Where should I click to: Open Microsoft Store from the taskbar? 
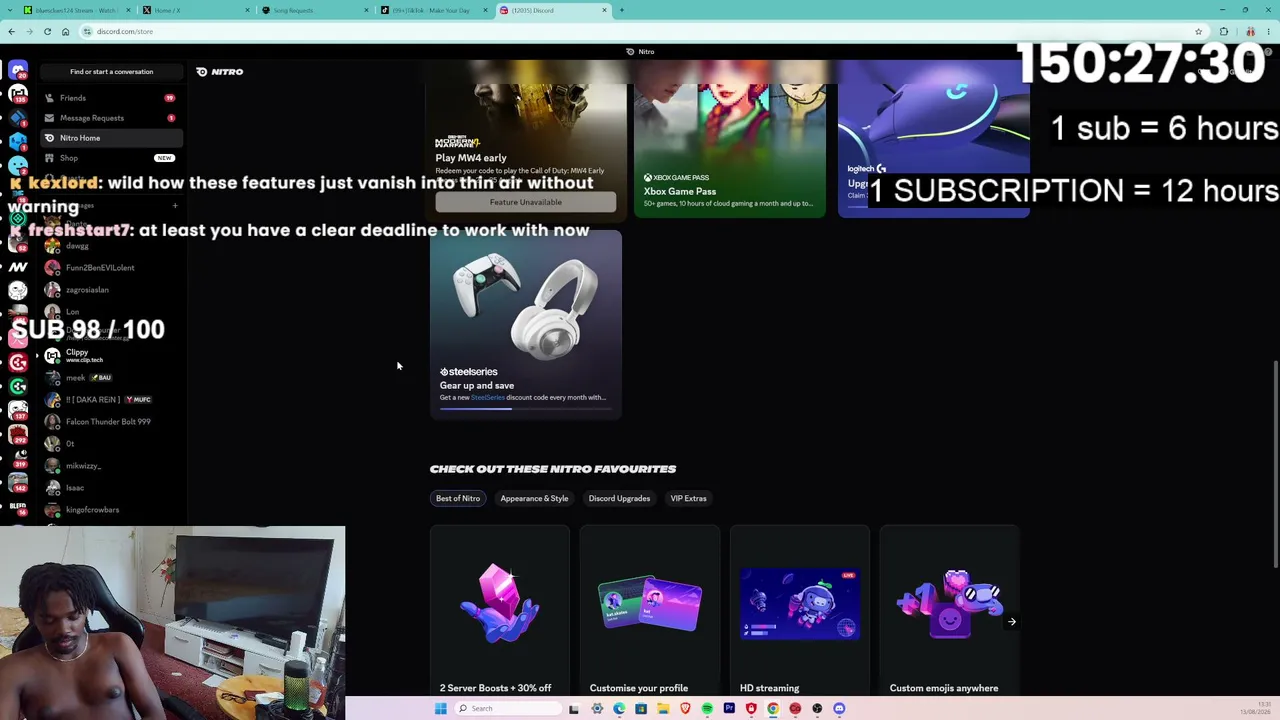click(x=641, y=709)
